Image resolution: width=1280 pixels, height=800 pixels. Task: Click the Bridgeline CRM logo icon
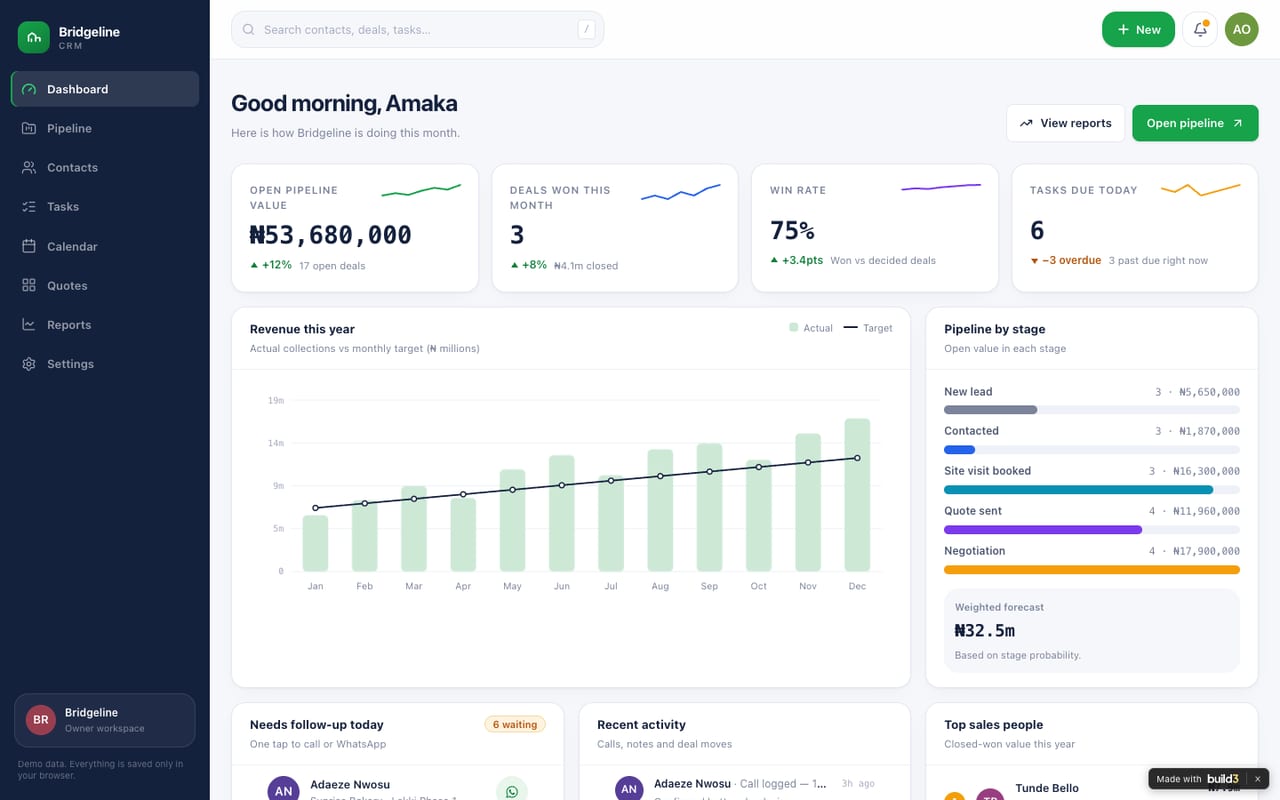[34, 38]
